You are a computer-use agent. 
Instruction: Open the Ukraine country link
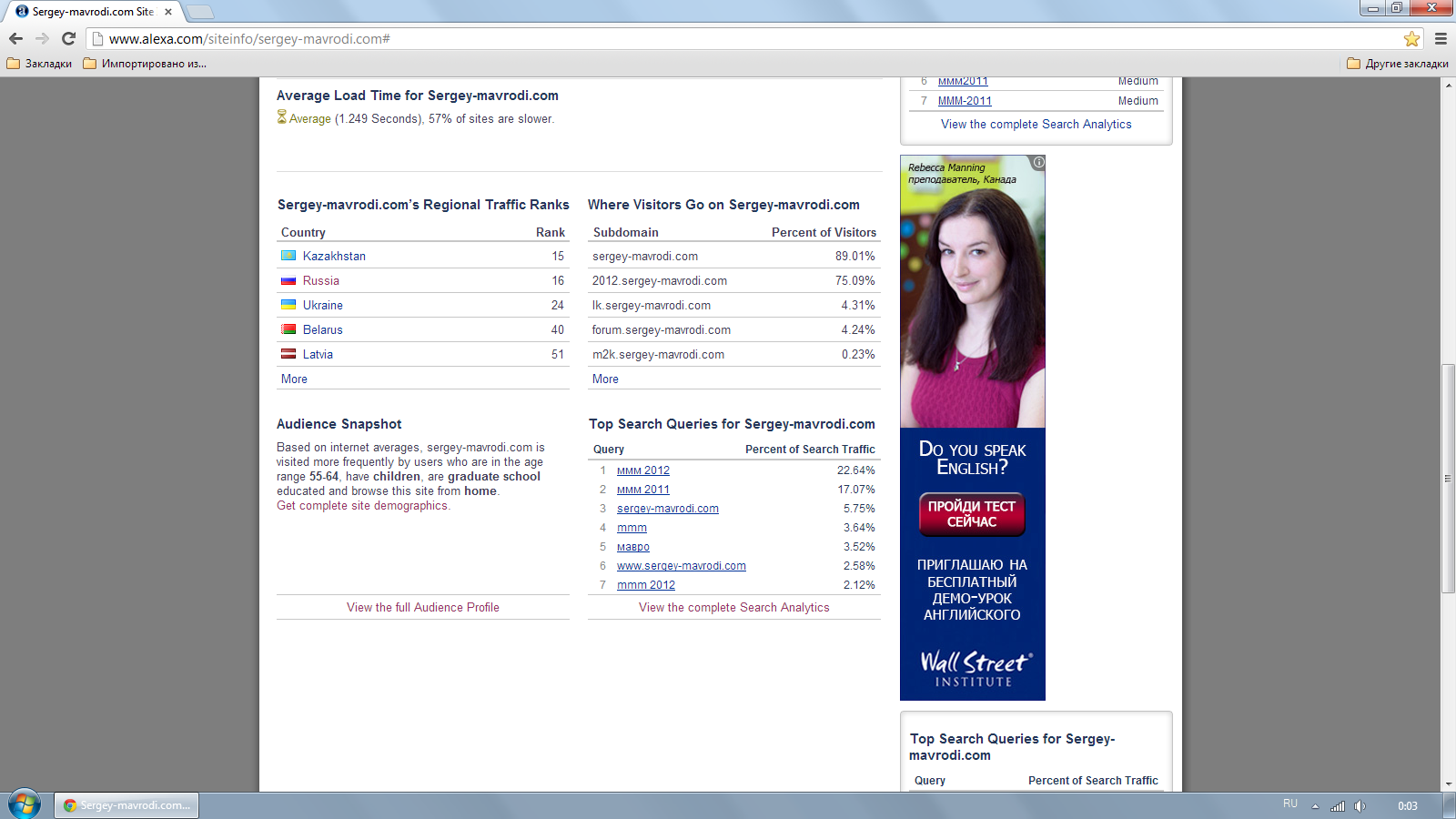(x=323, y=305)
